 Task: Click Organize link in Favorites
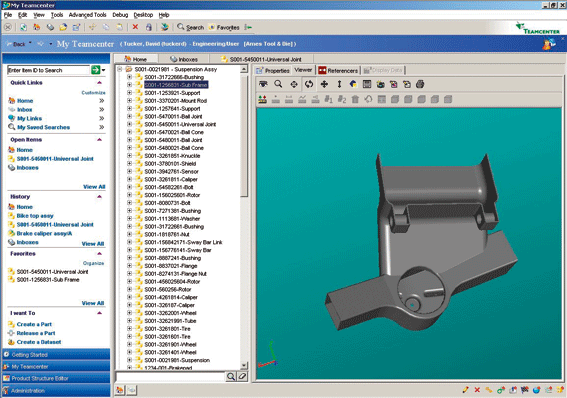[x=93, y=263]
